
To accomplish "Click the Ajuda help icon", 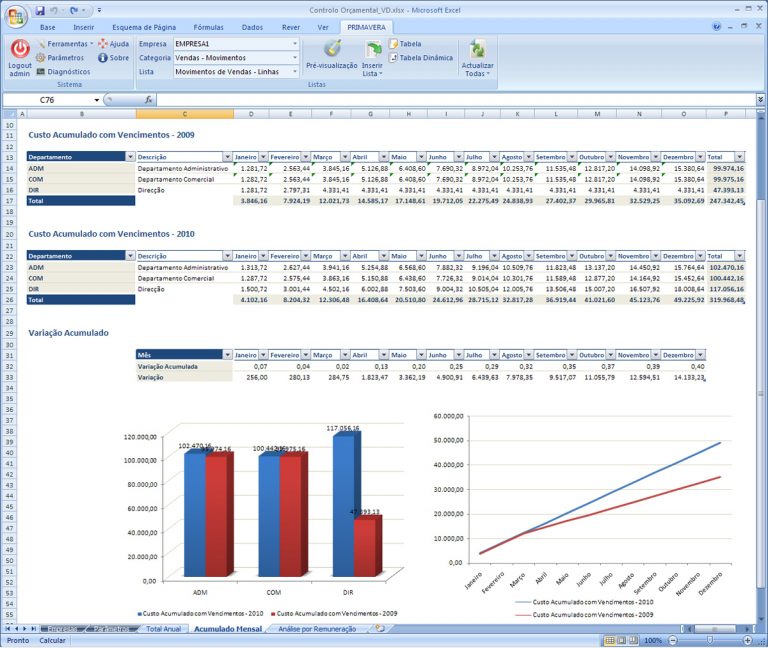I will pos(114,44).
